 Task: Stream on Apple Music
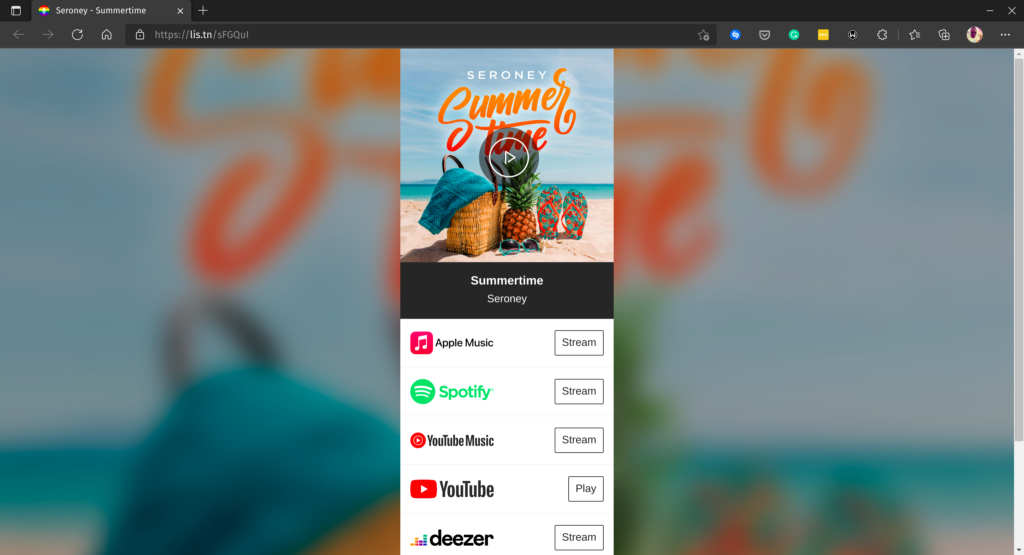pos(579,343)
